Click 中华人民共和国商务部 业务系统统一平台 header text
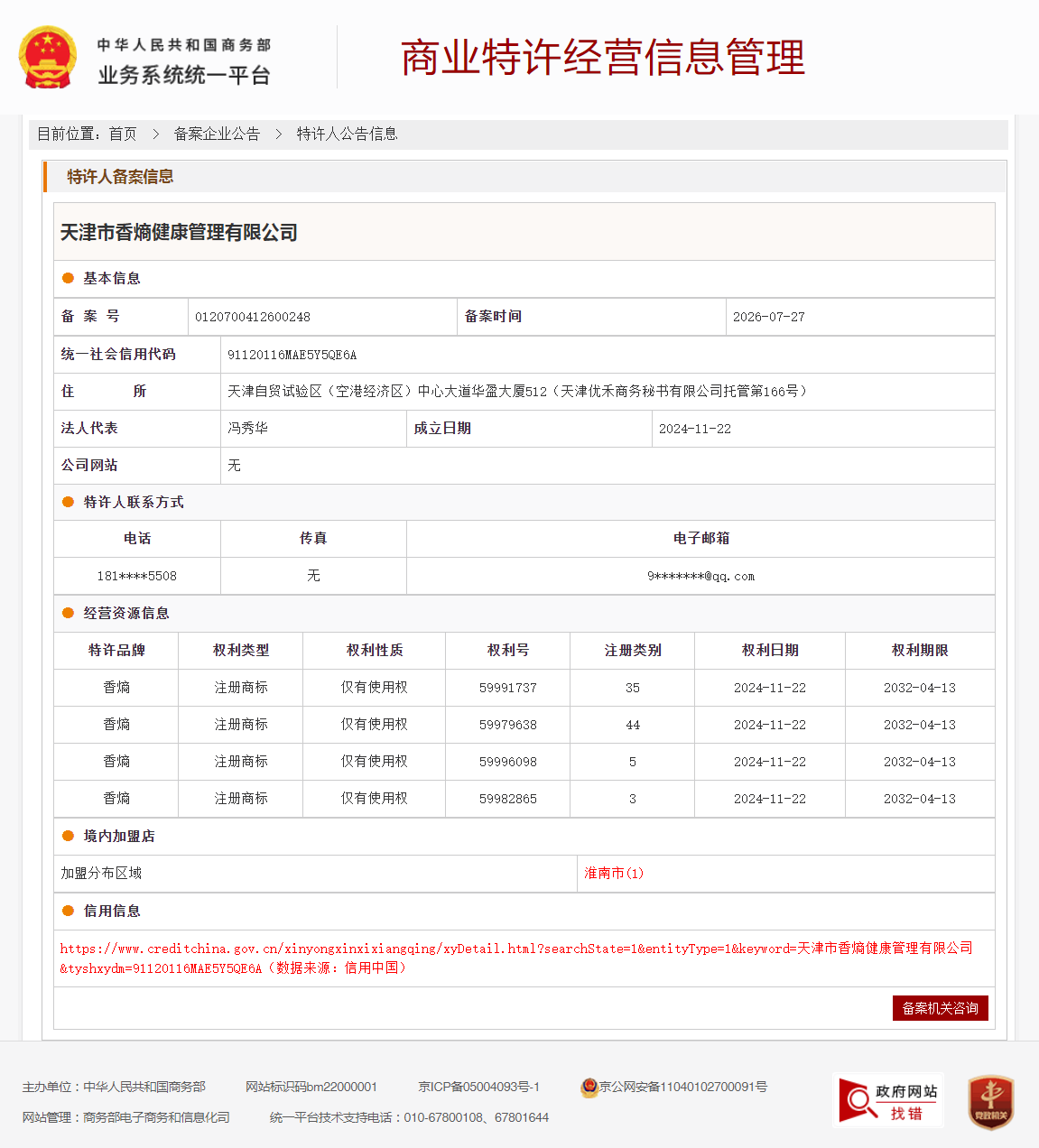 184,61
